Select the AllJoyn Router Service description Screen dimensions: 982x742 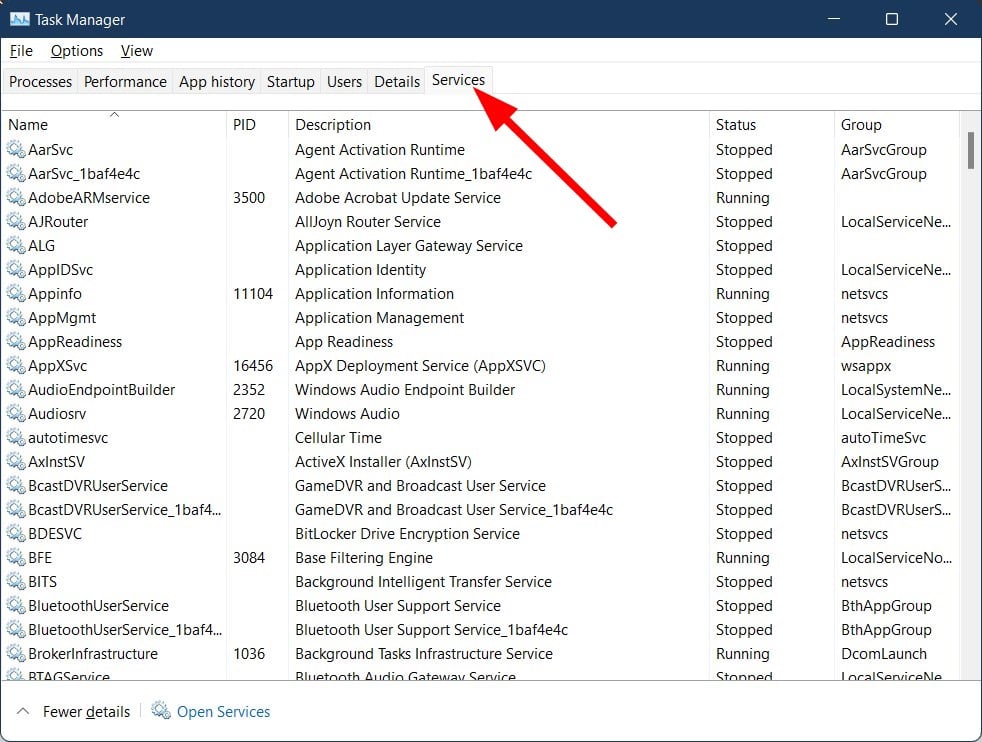(x=368, y=221)
